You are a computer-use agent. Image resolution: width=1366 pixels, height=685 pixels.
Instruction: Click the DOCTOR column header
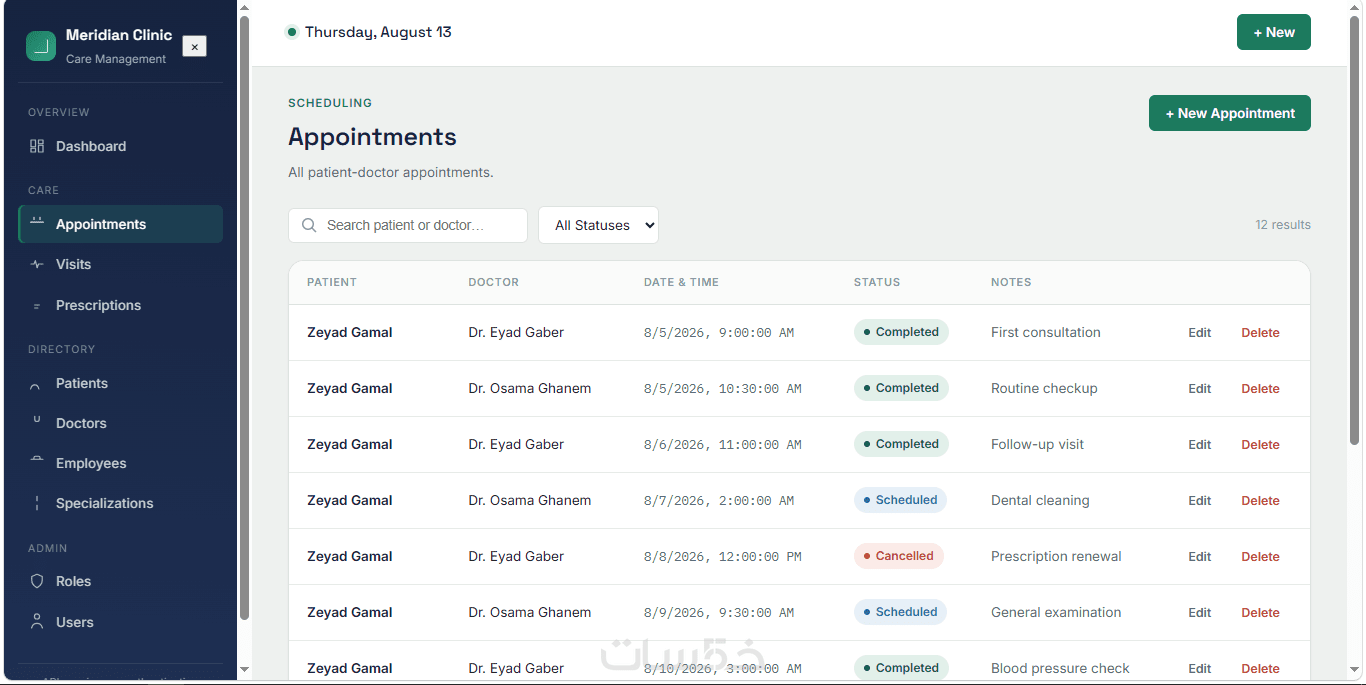click(x=494, y=282)
